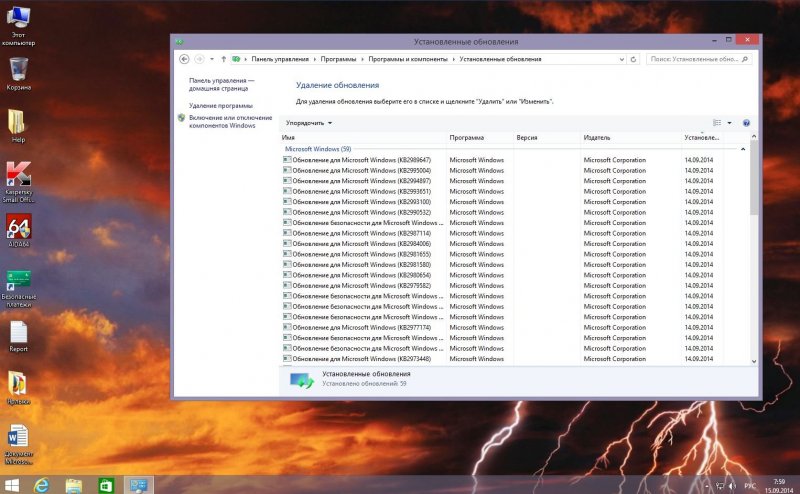Image resolution: width=800 pixels, height=494 pixels.
Task: Click the РУС language indicator
Action: [x=750, y=486]
